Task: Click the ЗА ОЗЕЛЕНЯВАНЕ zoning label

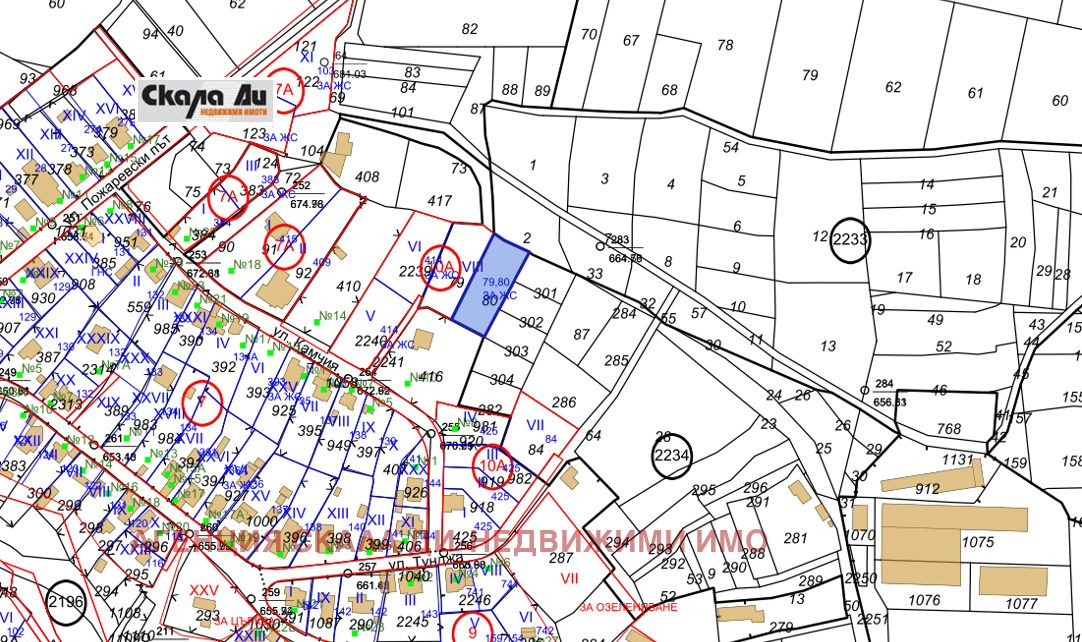Action: tap(628, 607)
